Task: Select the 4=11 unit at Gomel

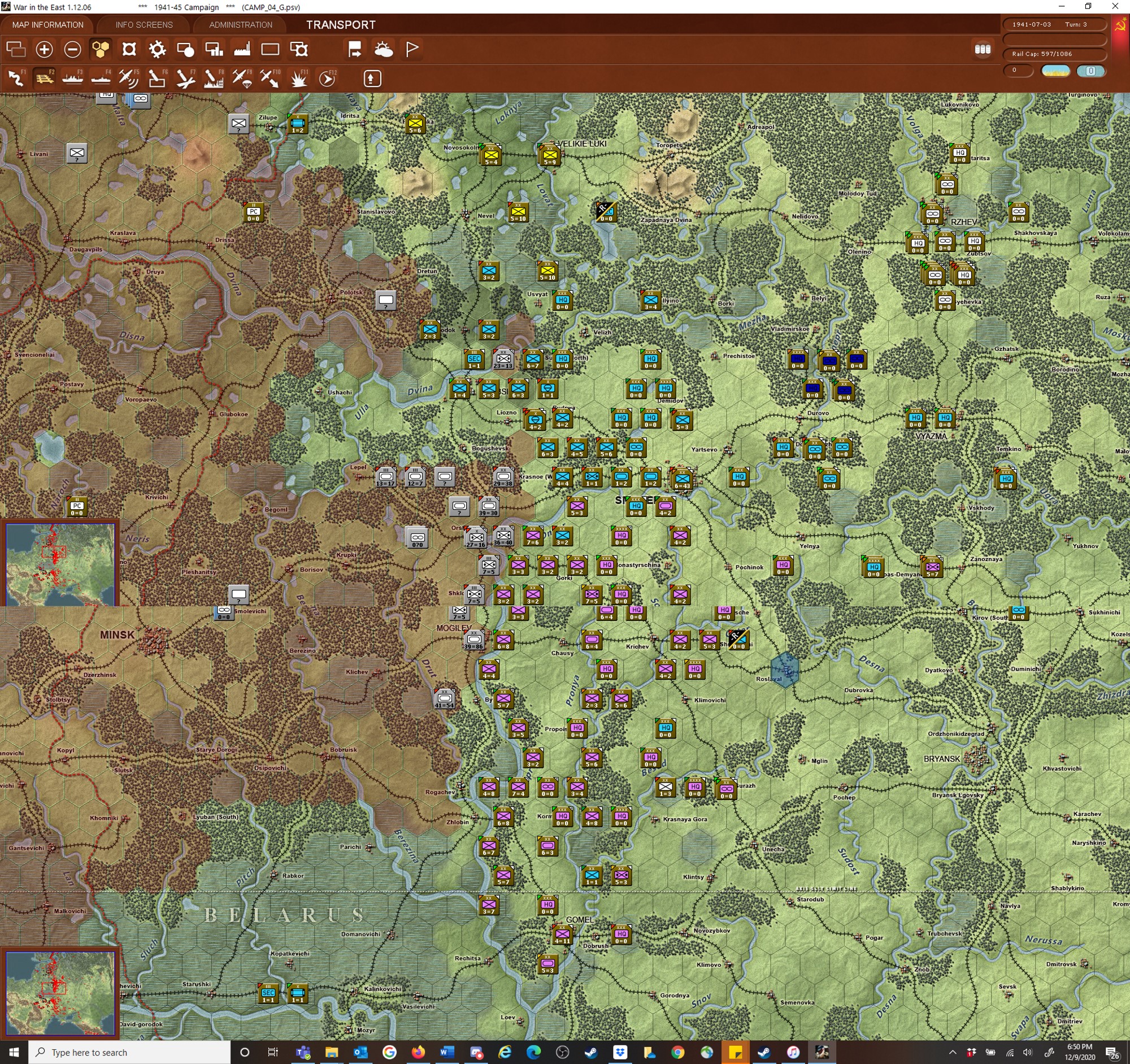Action: coord(562,934)
